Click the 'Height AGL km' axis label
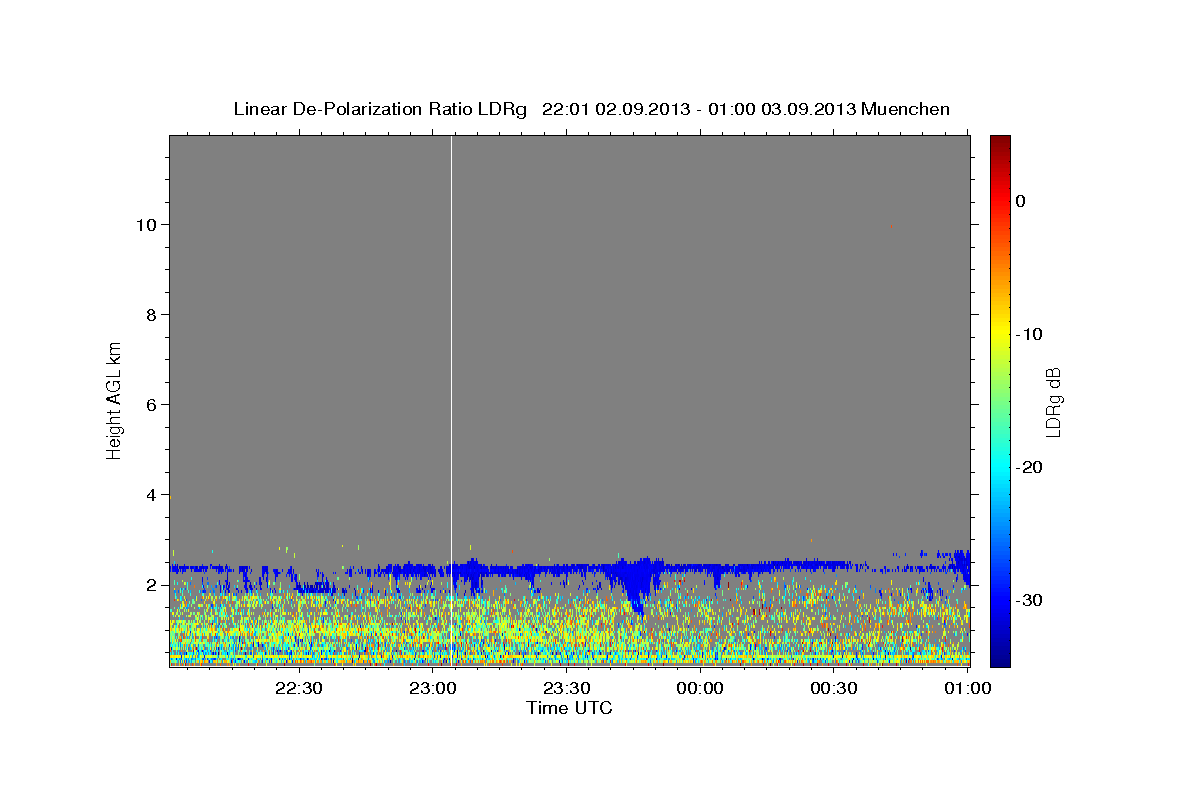 (x=115, y=401)
